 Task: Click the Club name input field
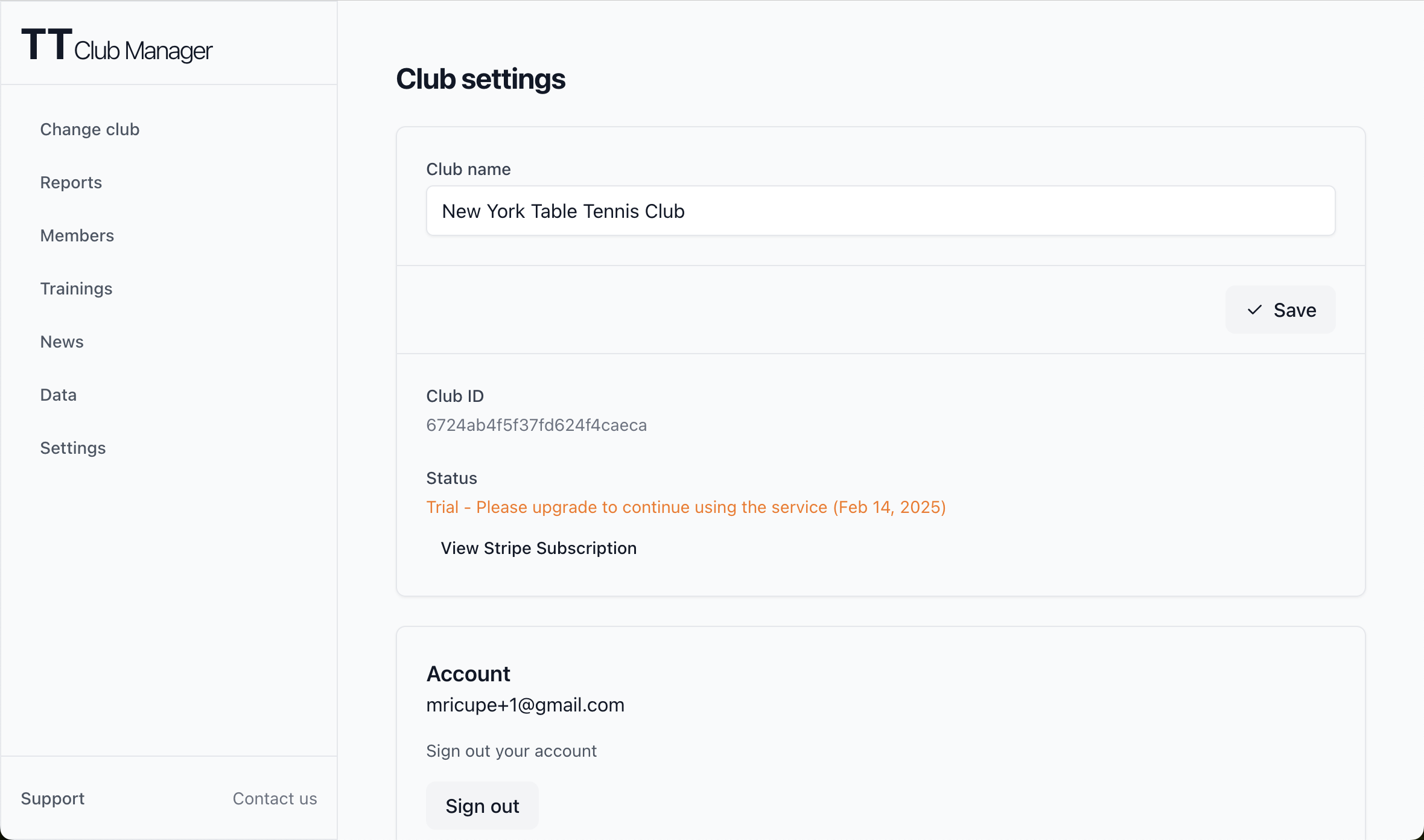coord(880,211)
